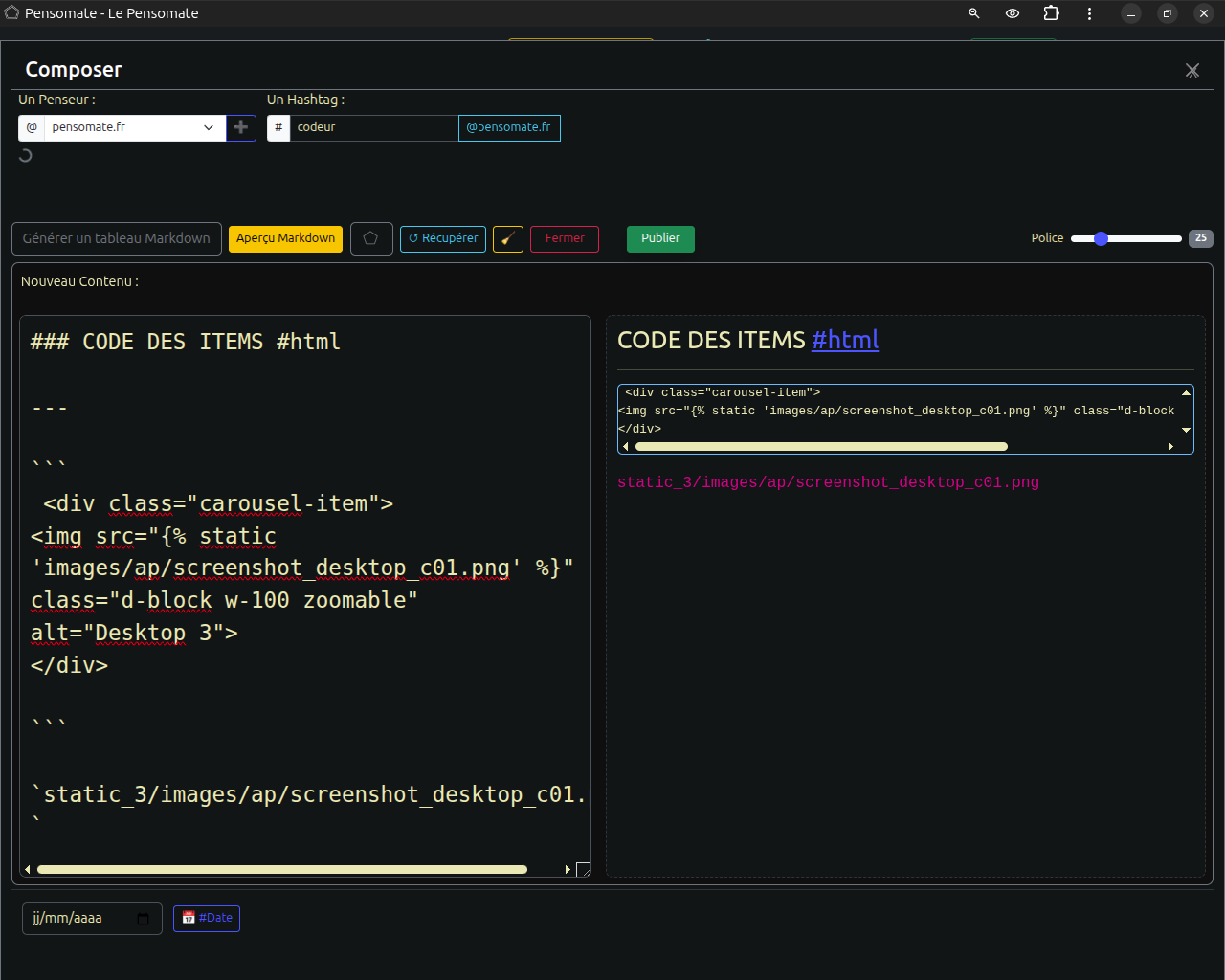The image size is (1225, 980).
Task: Select the brush/clean icon next to Récupérer
Action: click(507, 238)
